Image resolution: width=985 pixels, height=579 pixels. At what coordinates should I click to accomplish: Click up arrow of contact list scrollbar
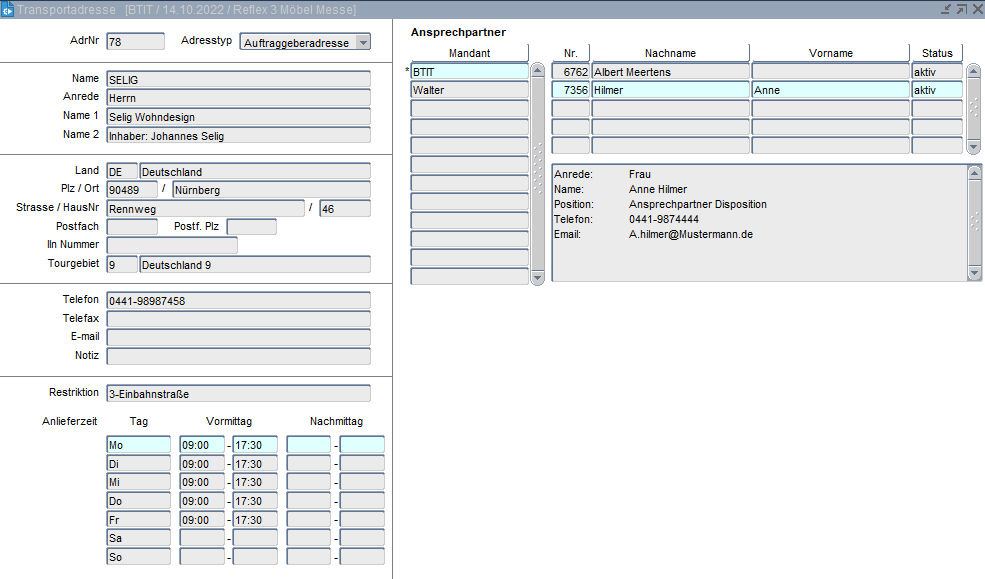[x=974, y=71]
